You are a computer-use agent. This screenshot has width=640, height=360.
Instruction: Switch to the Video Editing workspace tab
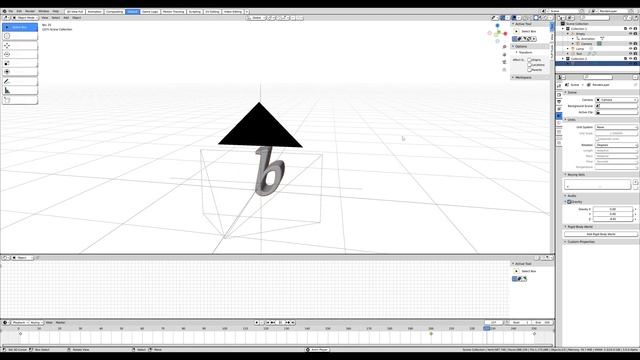pos(233,12)
